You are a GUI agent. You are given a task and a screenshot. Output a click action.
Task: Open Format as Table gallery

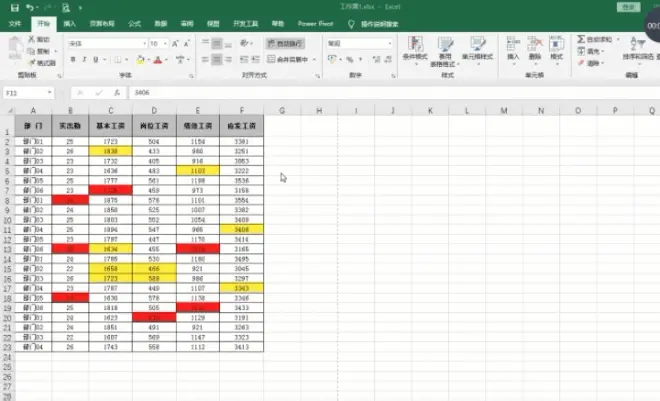pyautogui.click(x=444, y=51)
